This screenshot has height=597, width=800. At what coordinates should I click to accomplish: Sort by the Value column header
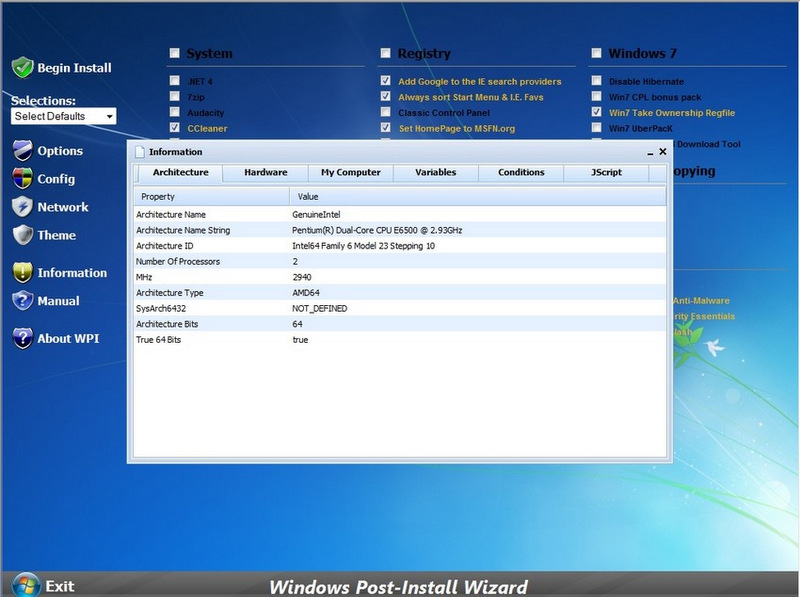point(478,196)
